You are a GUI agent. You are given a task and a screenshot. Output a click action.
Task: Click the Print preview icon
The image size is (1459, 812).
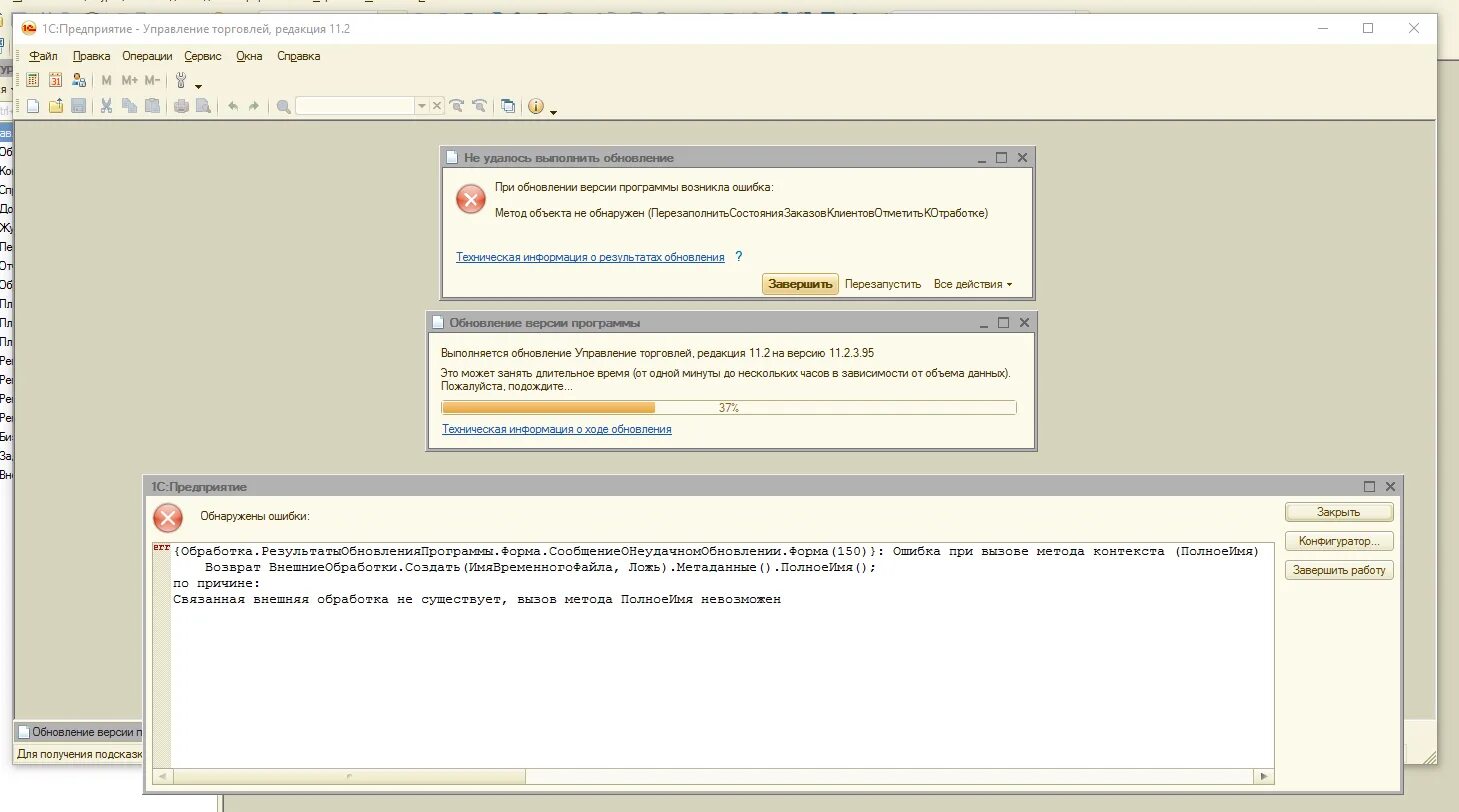pyautogui.click(x=203, y=106)
